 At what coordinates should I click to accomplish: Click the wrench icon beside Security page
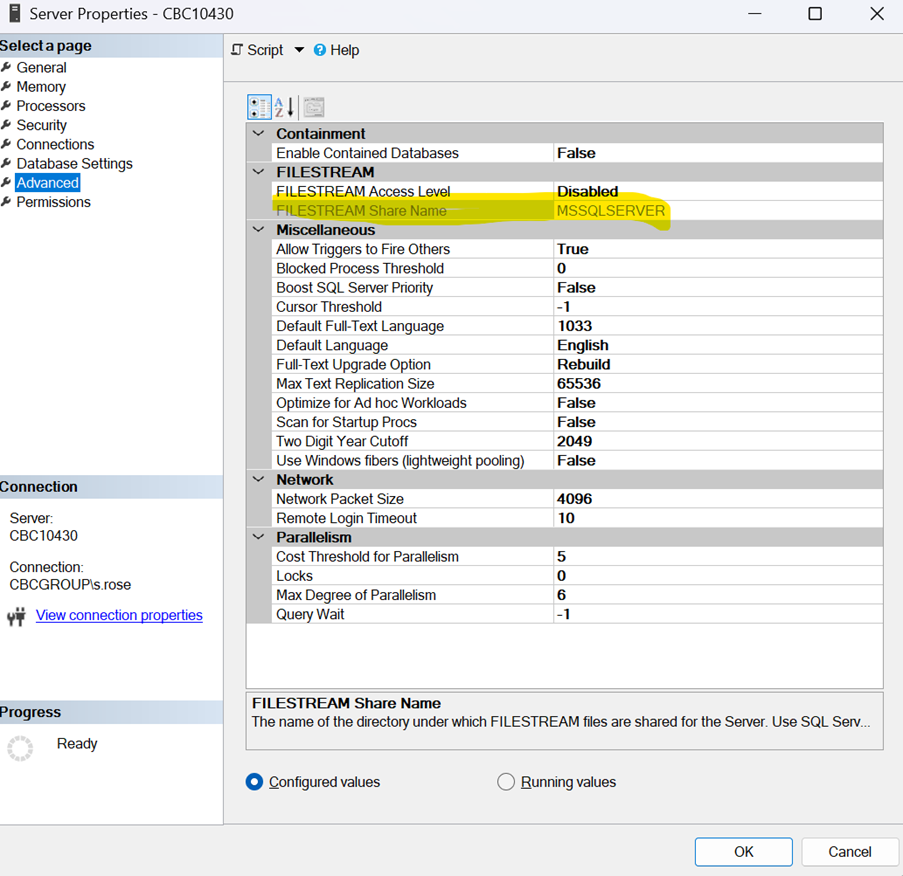click(x=7, y=125)
